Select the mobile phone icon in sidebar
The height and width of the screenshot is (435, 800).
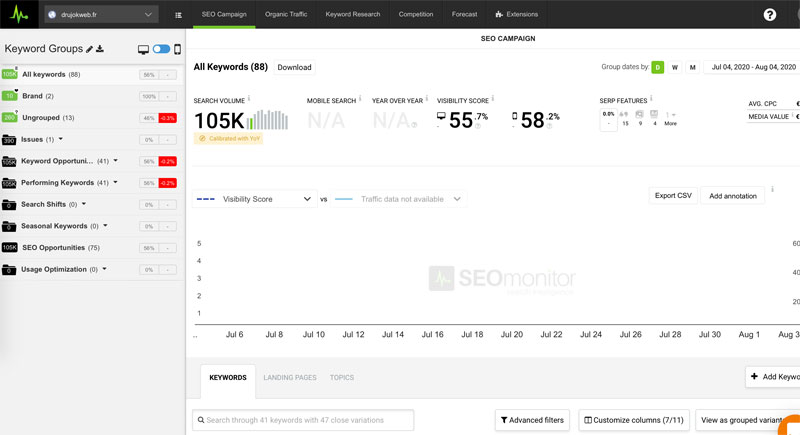177,49
